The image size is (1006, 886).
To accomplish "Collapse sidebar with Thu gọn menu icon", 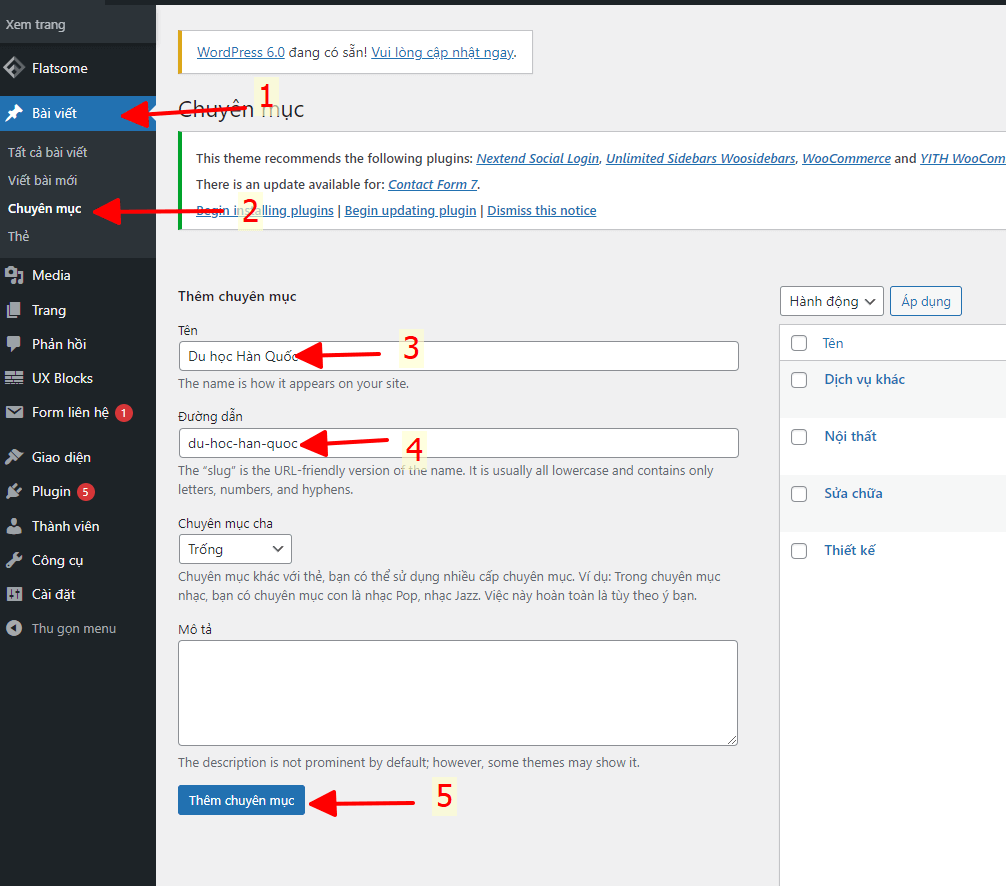I will click(x=14, y=629).
